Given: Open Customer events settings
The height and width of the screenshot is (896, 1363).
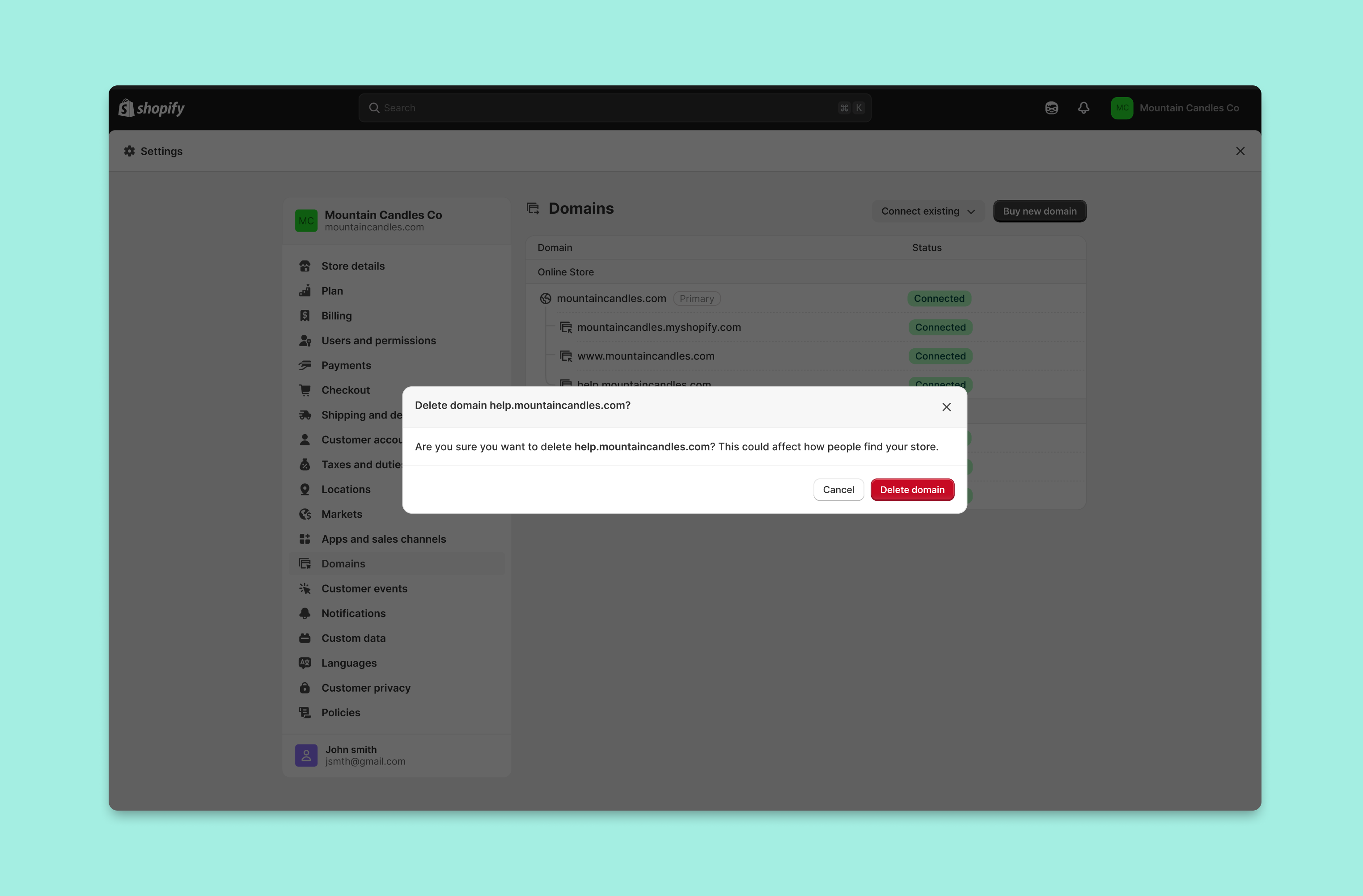Looking at the screenshot, I should (397, 588).
